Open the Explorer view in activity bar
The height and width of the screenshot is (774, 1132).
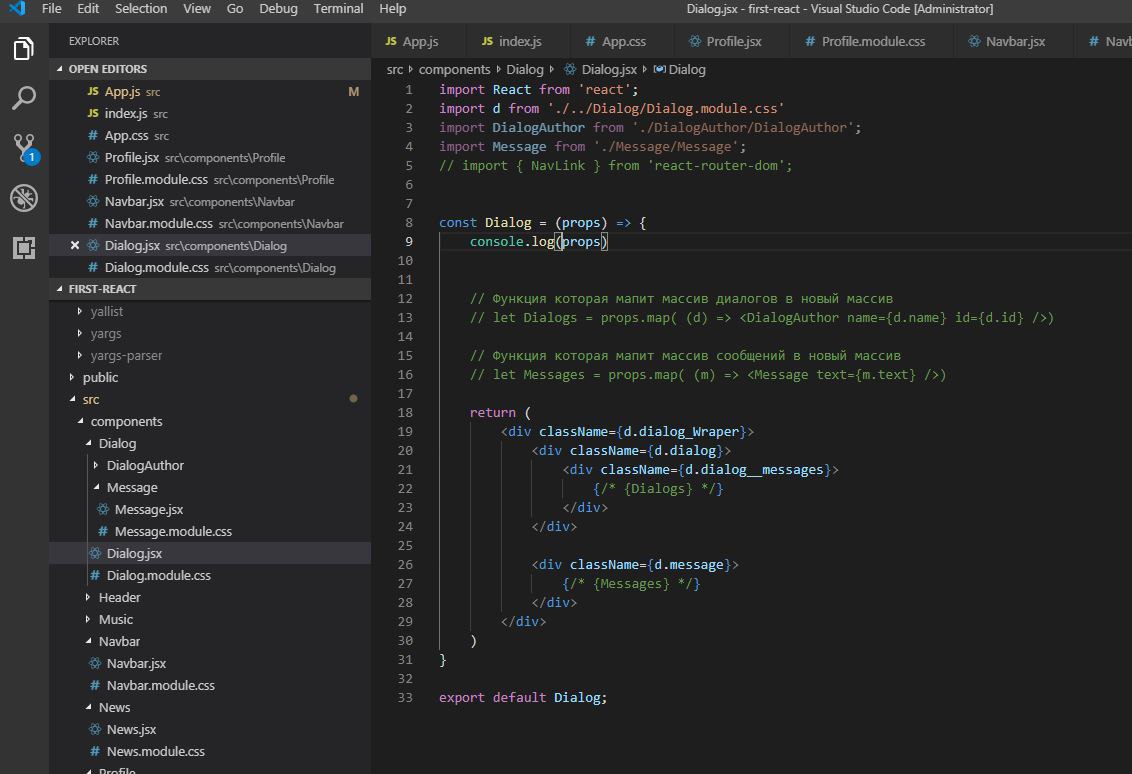pyautogui.click(x=23, y=48)
